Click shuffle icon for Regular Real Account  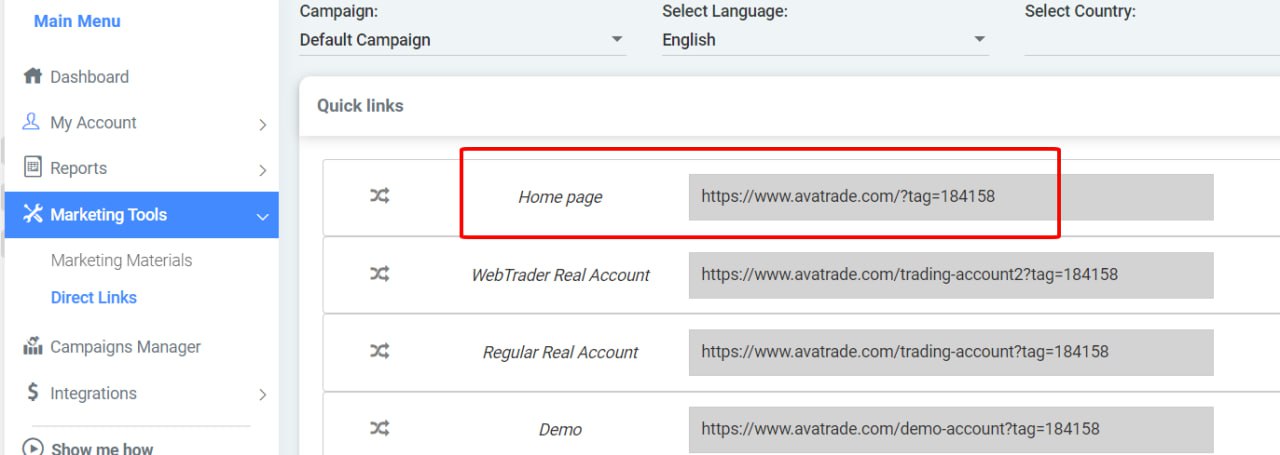point(379,351)
